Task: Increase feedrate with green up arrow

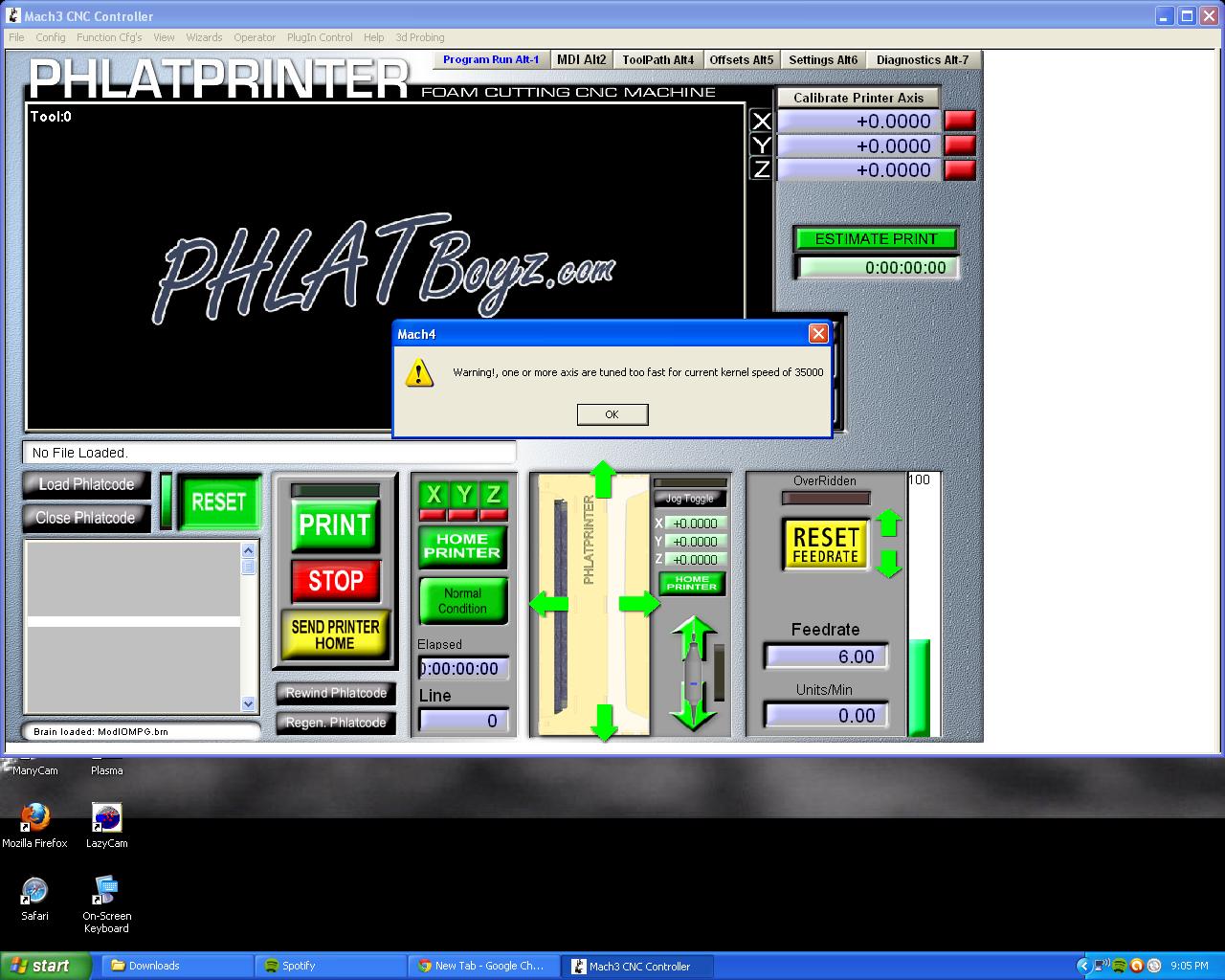Action: point(889,523)
